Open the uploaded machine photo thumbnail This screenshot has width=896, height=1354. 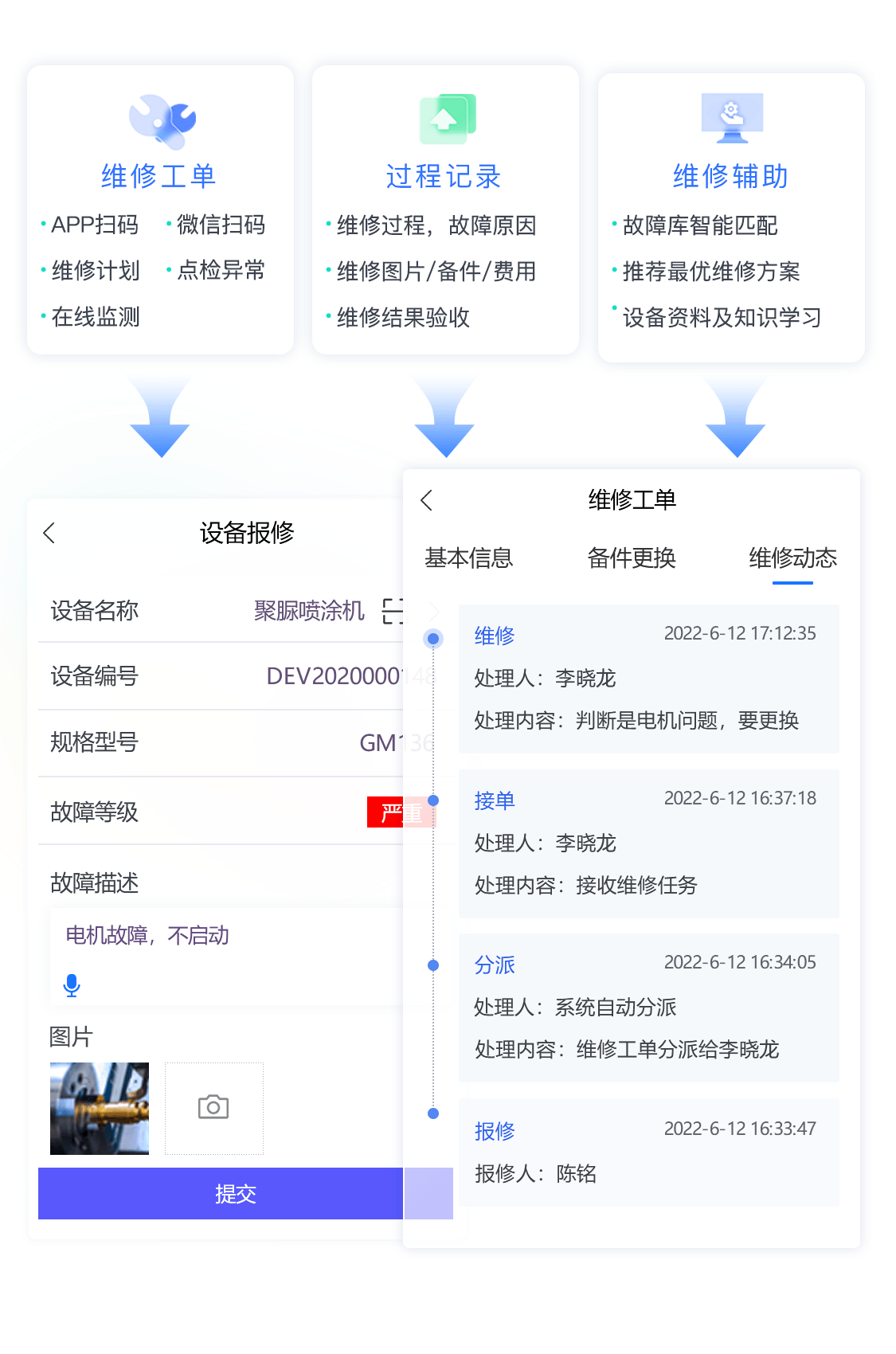click(x=100, y=1108)
